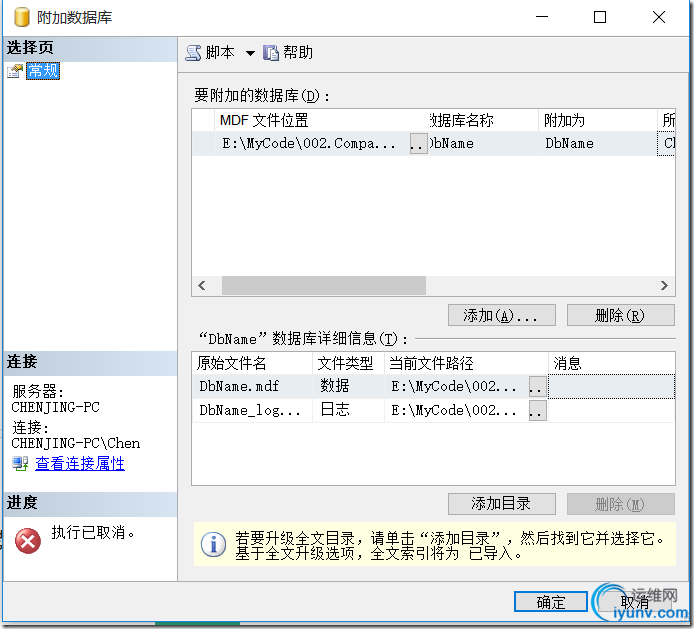Click the browse button in the DbName_log row

tap(537, 411)
